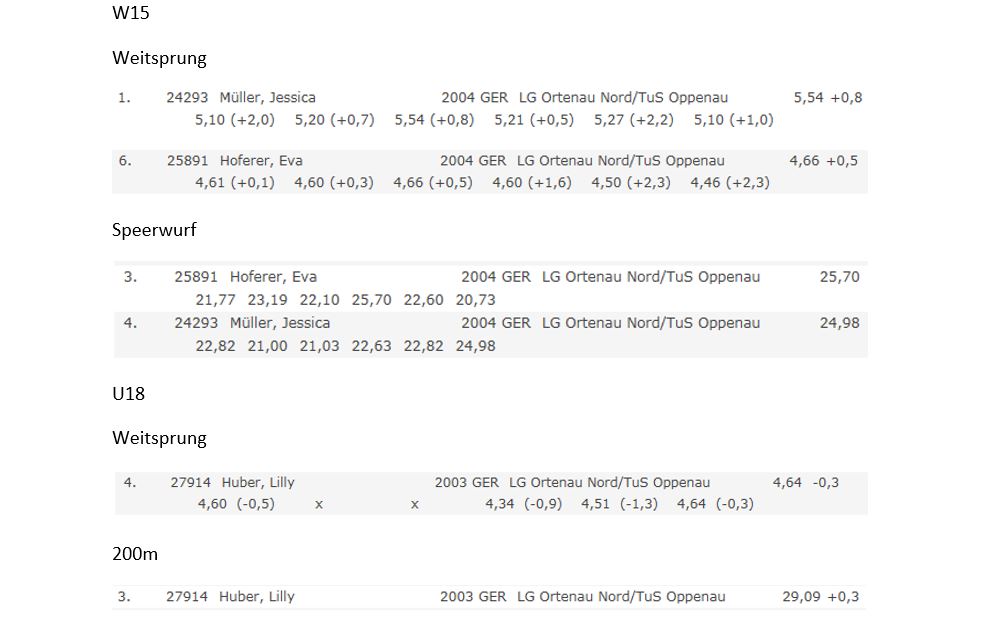Select the 25,70 Speerwurf result
The width and height of the screenshot is (981, 627).
pyautogui.click(x=840, y=277)
